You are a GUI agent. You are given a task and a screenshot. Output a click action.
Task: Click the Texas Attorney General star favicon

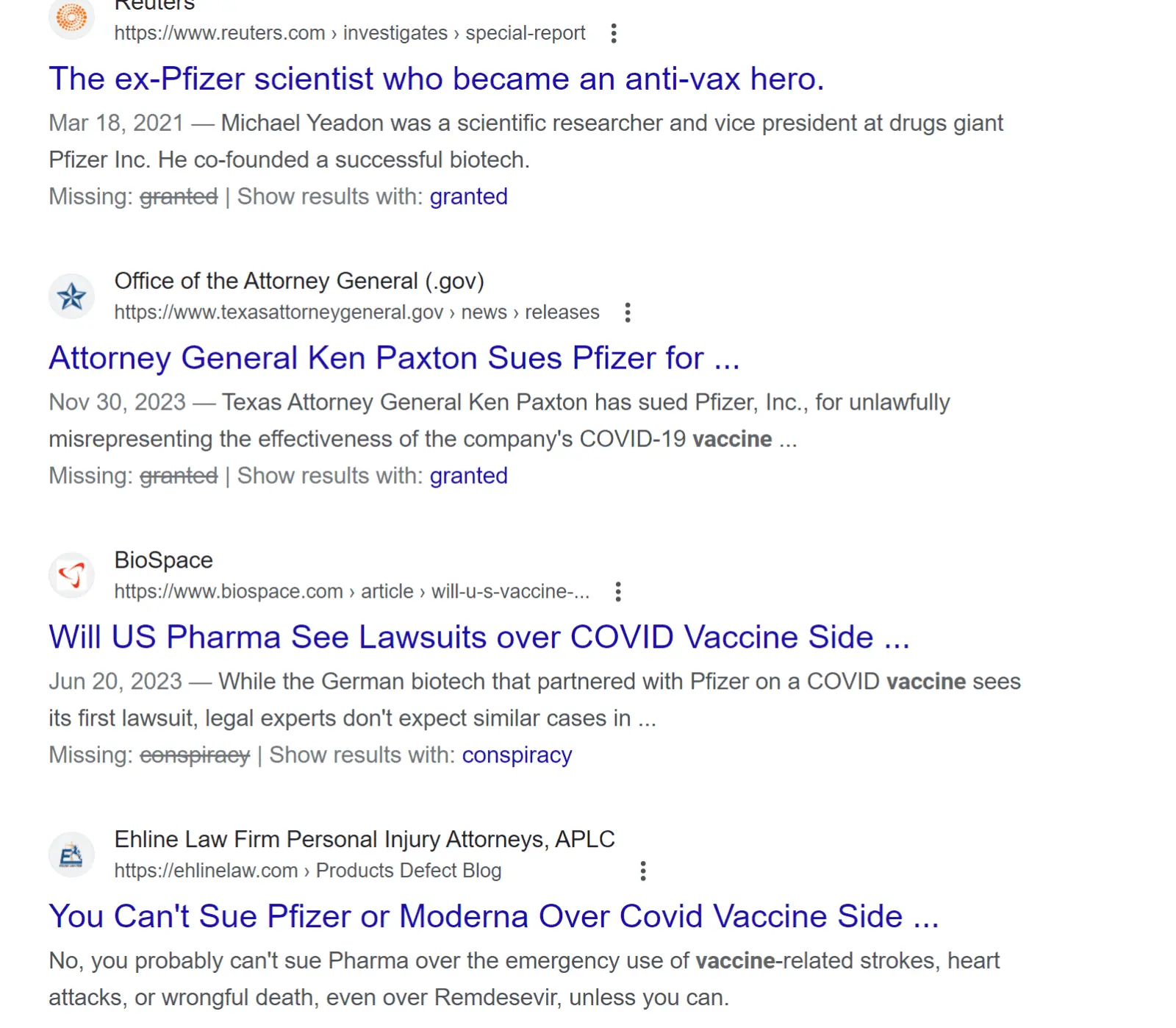(71, 296)
